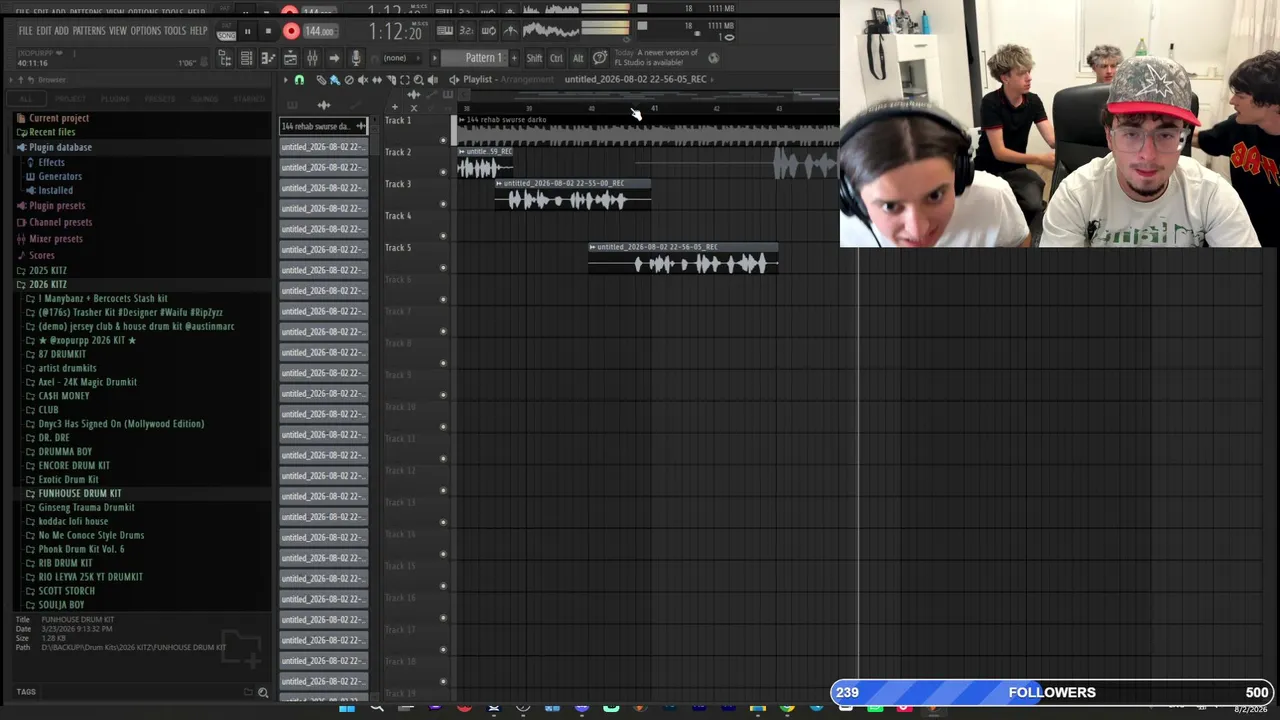Select the Draw pencil tool in Playlist
The height and width of the screenshot is (720, 1280).
(321, 80)
